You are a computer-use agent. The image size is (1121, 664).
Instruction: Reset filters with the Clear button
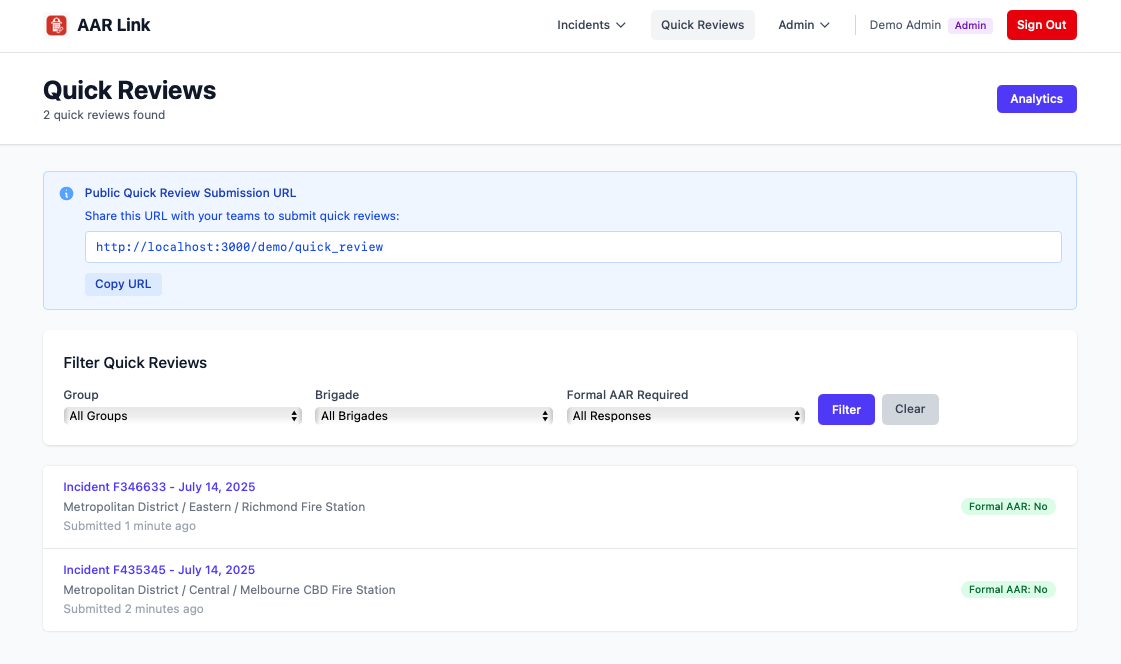click(x=909, y=409)
